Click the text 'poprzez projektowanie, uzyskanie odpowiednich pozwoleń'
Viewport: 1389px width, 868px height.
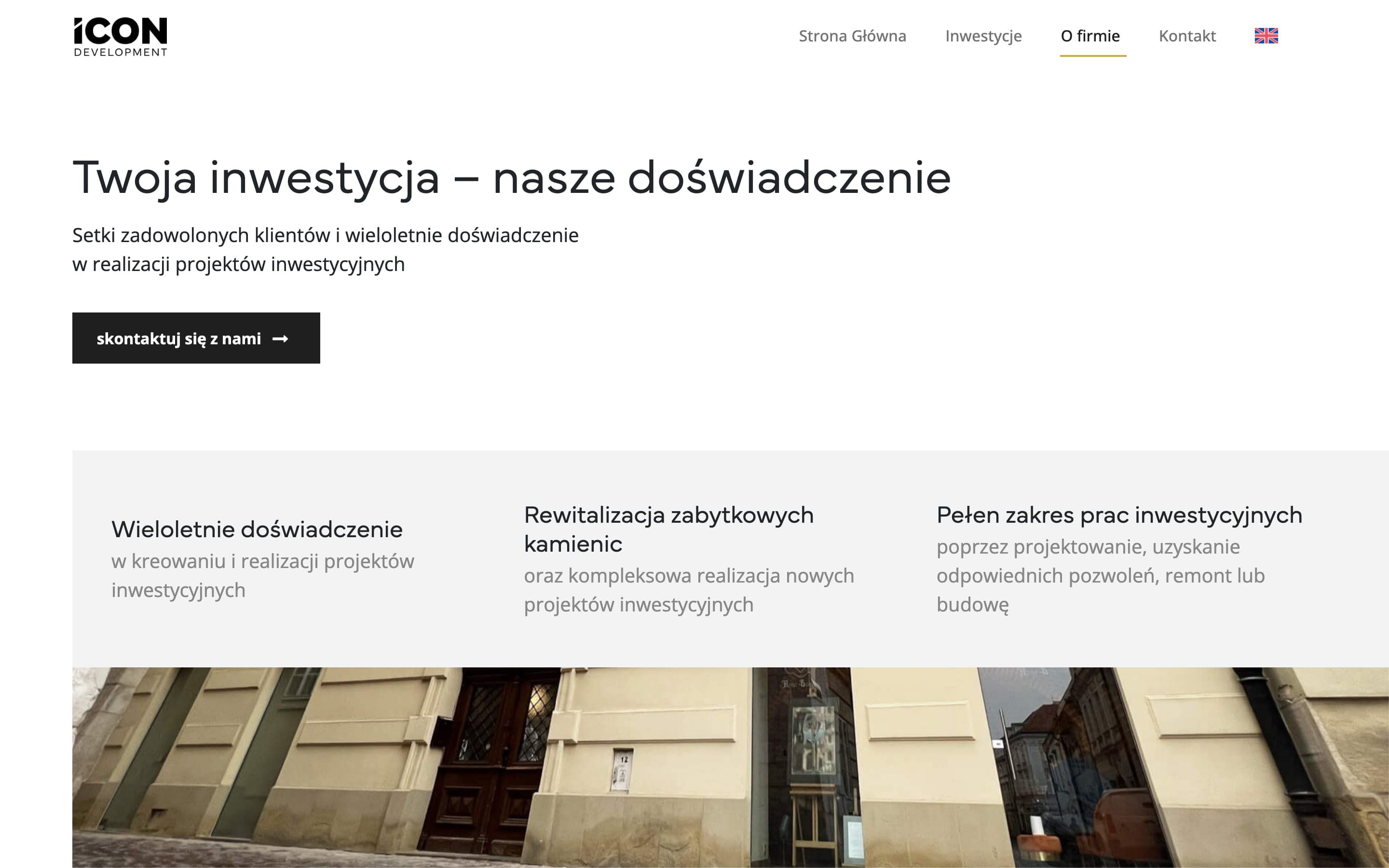(x=1100, y=560)
